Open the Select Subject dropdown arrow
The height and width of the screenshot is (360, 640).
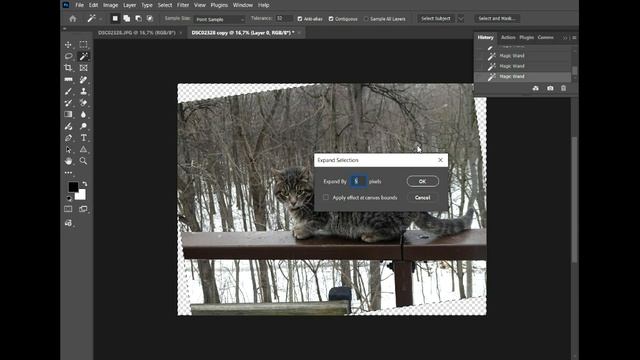(x=461, y=19)
